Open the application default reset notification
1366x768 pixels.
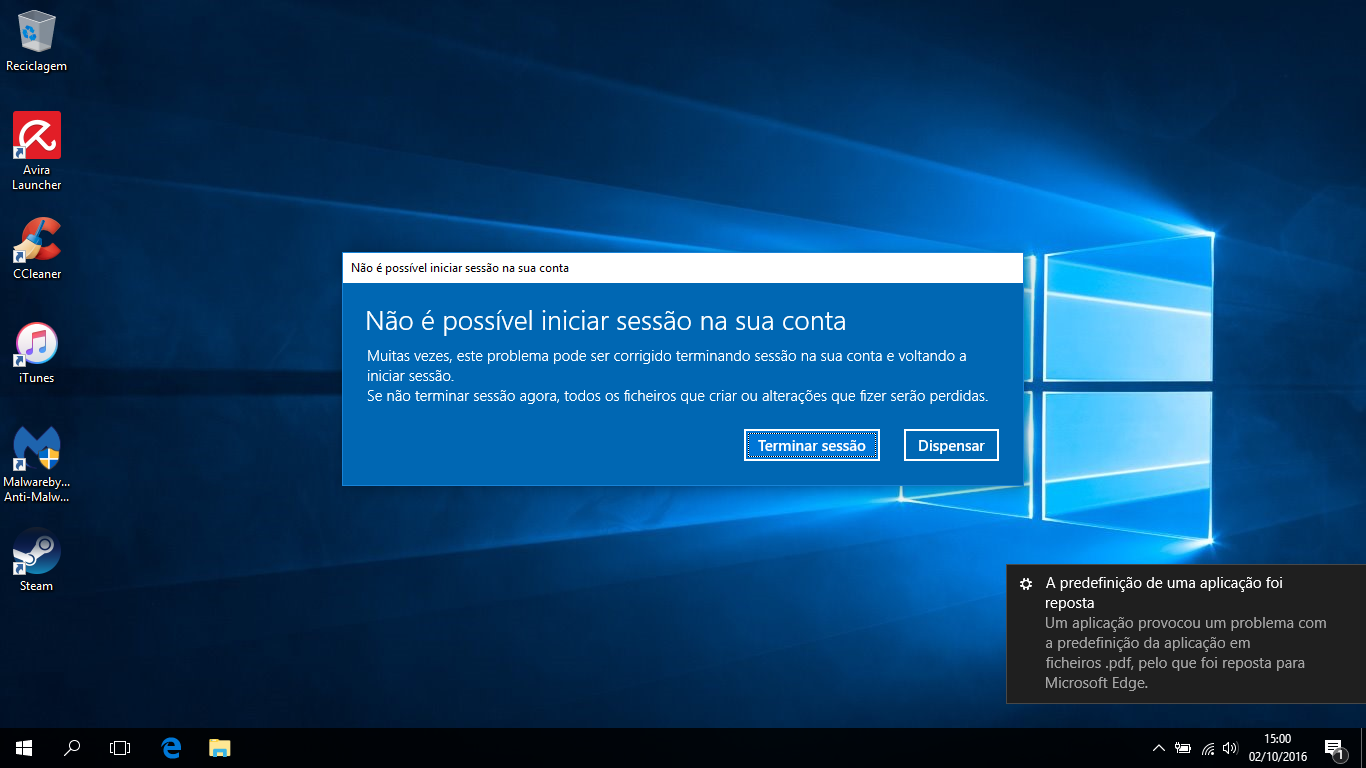click(x=1186, y=633)
